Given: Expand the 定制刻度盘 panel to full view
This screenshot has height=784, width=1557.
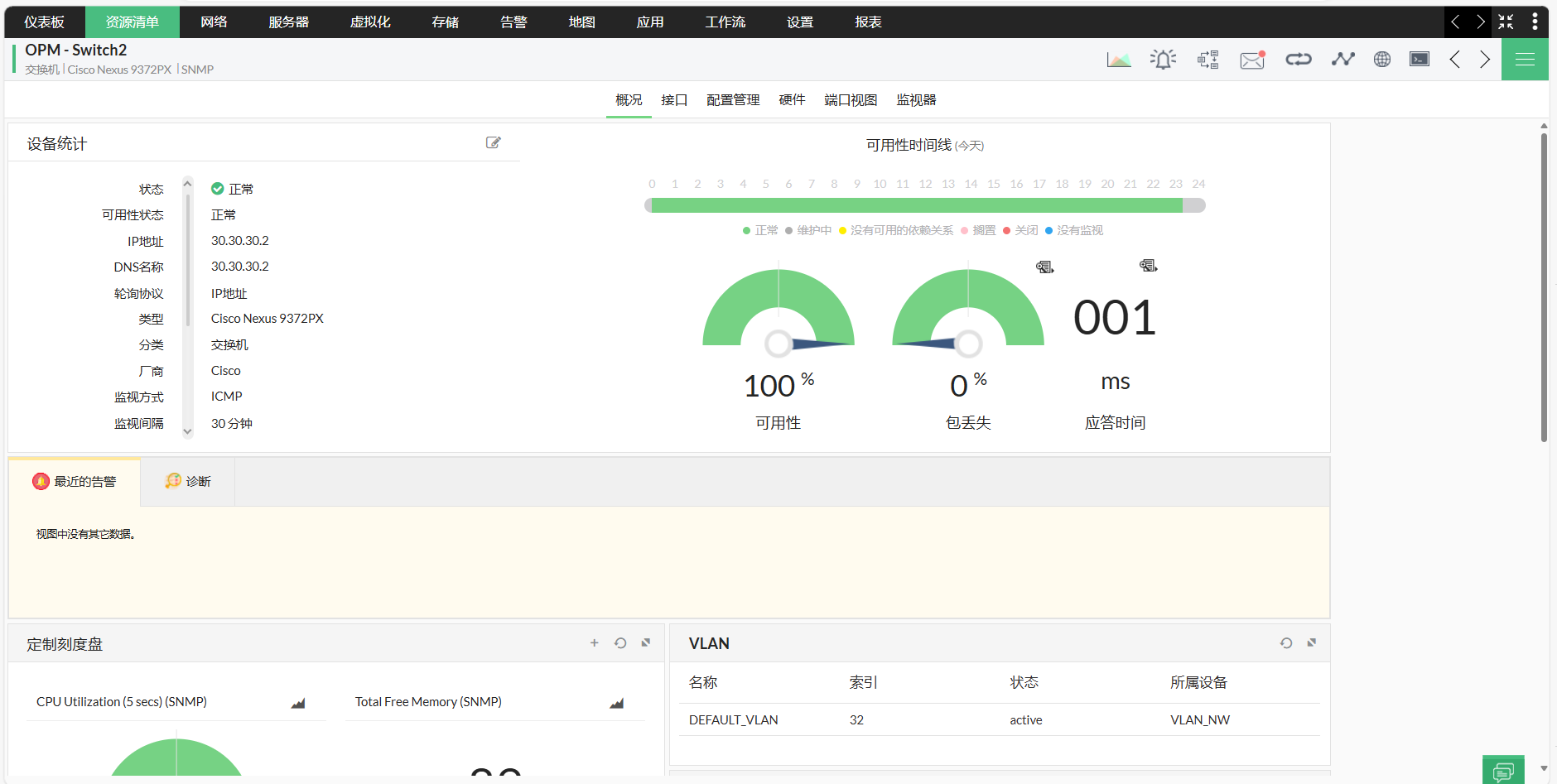Looking at the screenshot, I should (646, 643).
